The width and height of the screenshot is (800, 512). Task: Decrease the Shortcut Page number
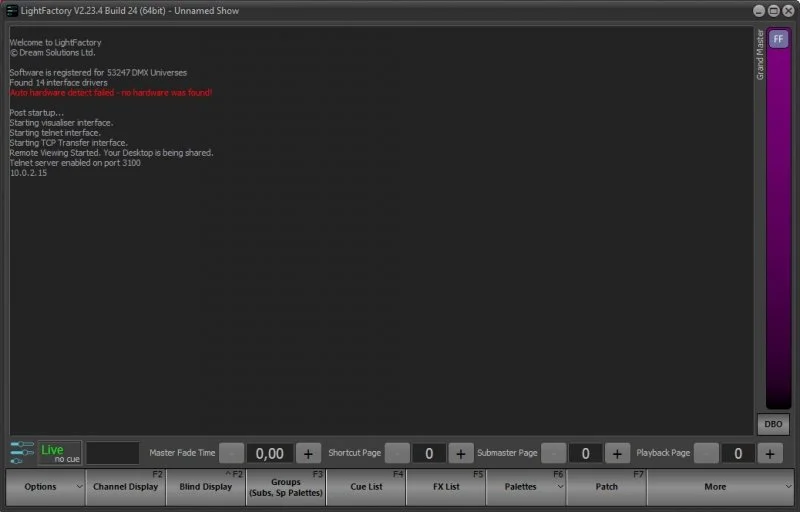tap(397, 453)
